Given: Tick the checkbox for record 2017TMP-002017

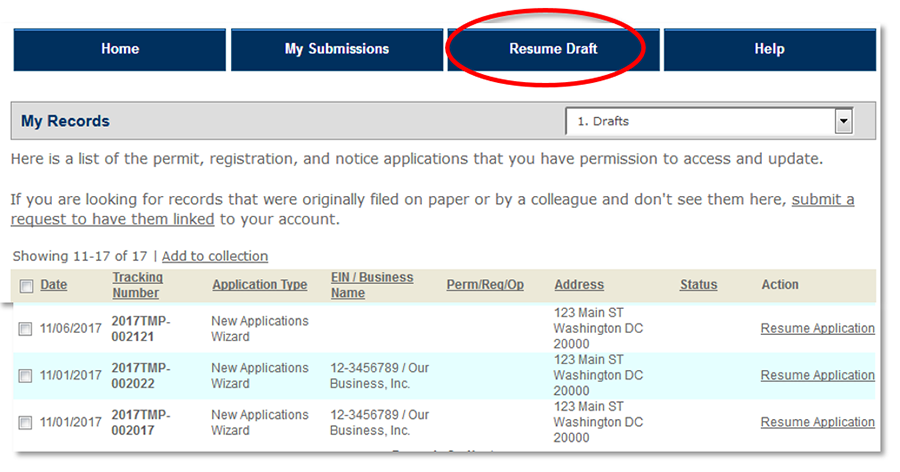Looking at the screenshot, I should coord(26,423).
